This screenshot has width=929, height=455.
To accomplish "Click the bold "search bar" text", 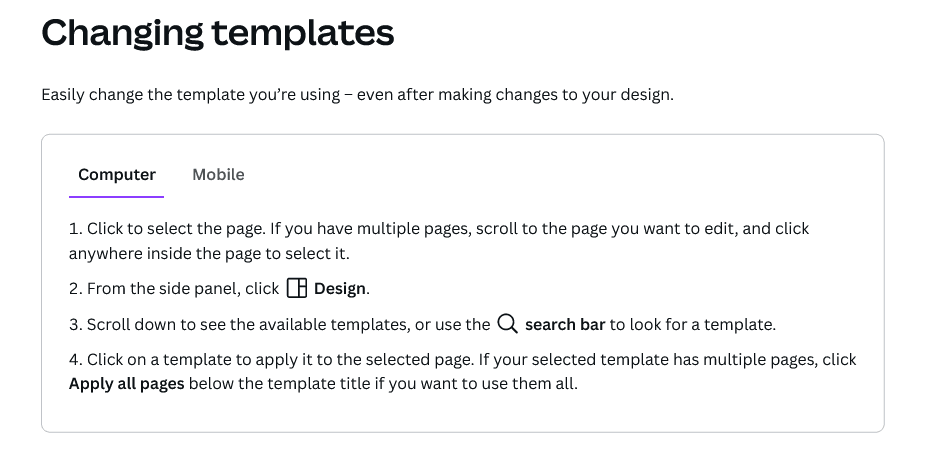I will tap(565, 324).
